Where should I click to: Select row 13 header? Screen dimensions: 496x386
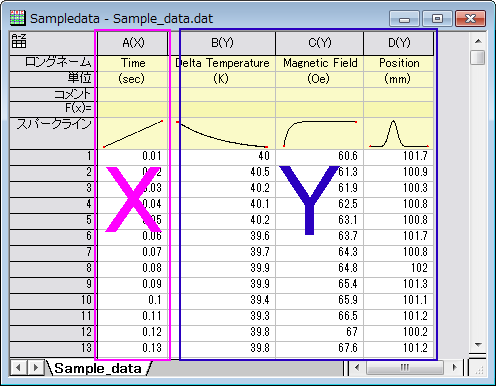click(x=52, y=348)
